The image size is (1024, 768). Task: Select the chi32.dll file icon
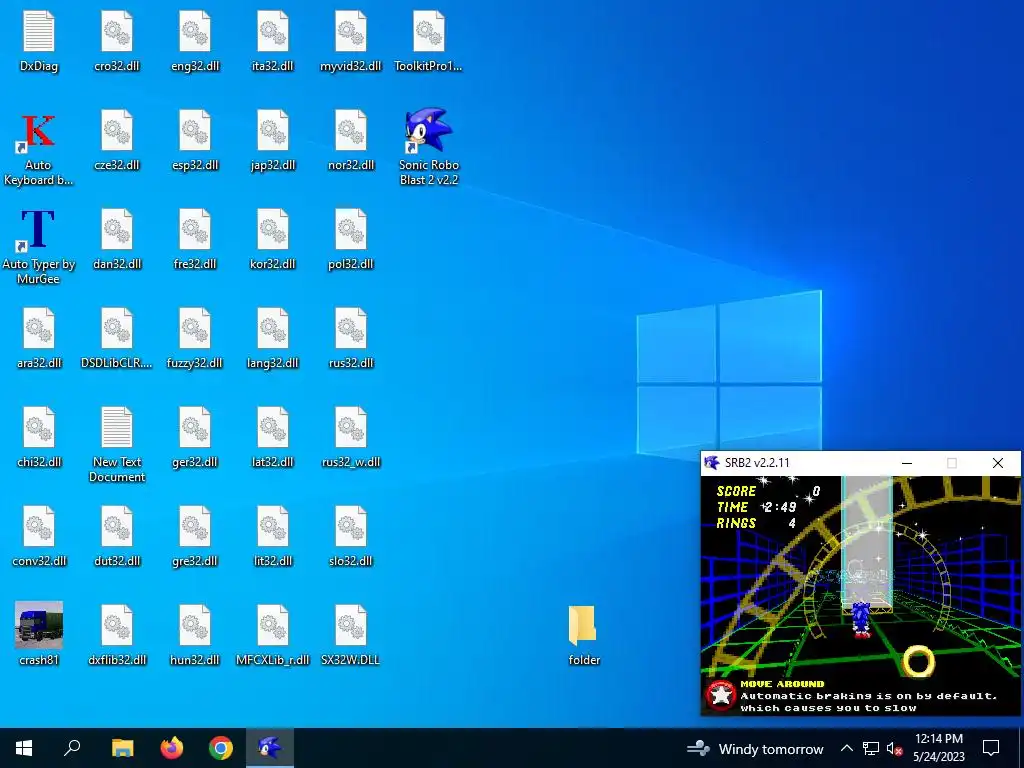(x=39, y=428)
